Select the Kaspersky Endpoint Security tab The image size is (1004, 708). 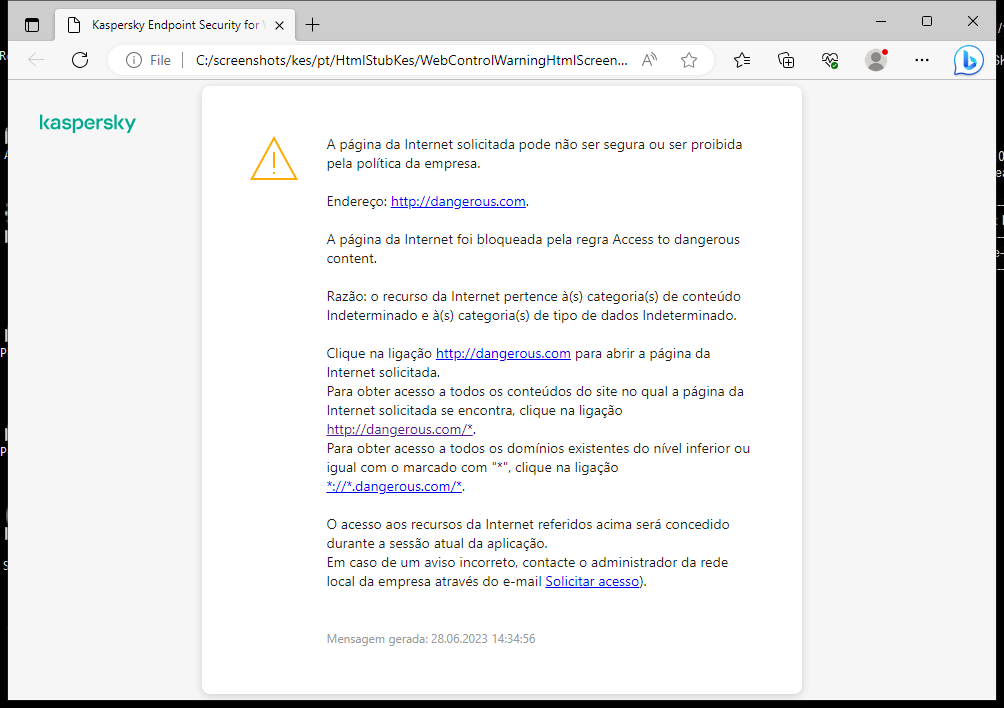point(170,23)
